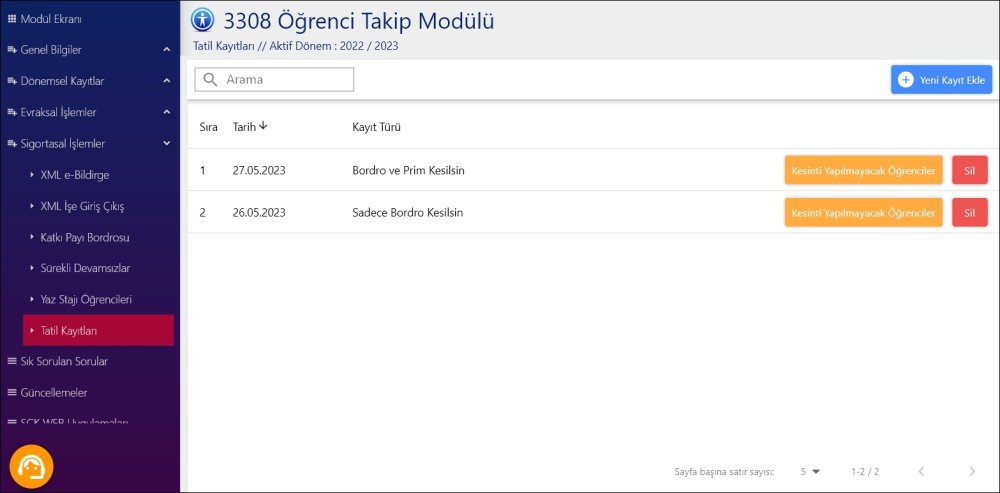Image resolution: width=1000 pixels, height=493 pixels.
Task: Click the Modül Ekranı grid icon
Action: [12, 18]
